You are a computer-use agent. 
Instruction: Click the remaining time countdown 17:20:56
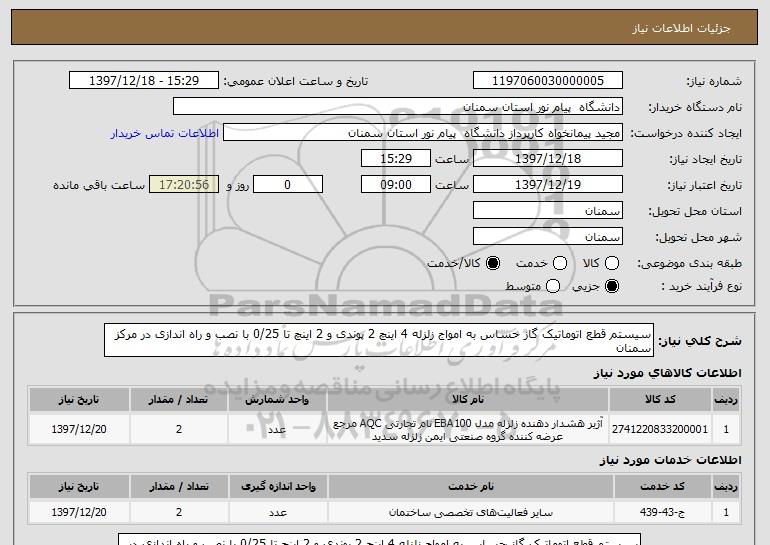point(184,185)
